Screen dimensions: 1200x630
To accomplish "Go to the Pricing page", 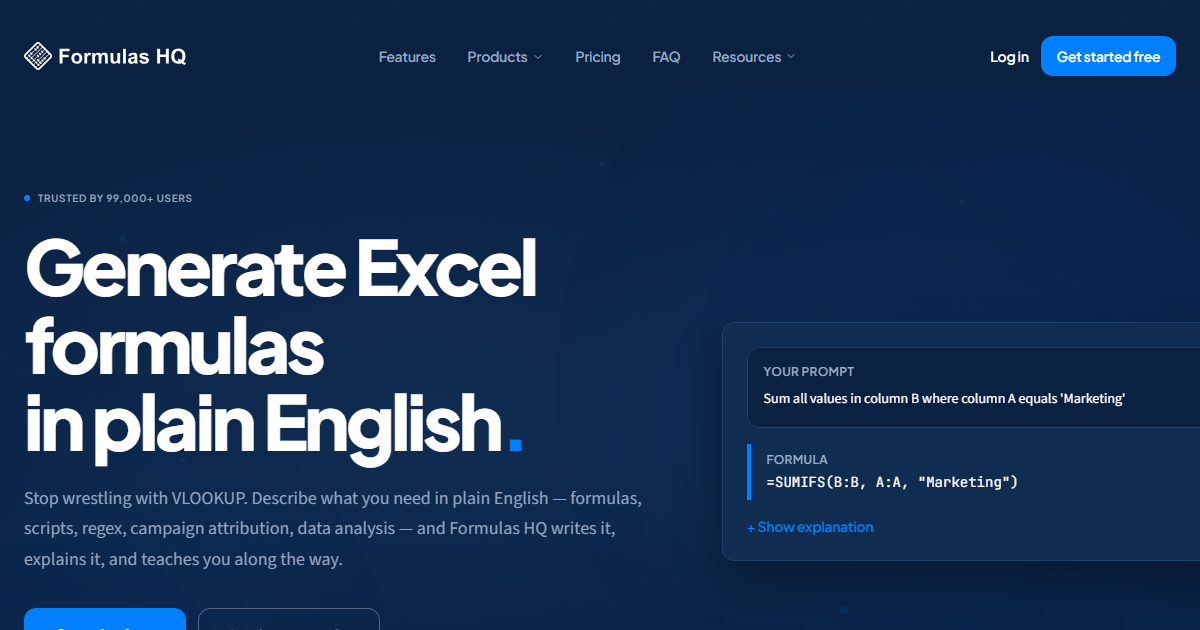I will pyautogui.click(x=598, y=57).
